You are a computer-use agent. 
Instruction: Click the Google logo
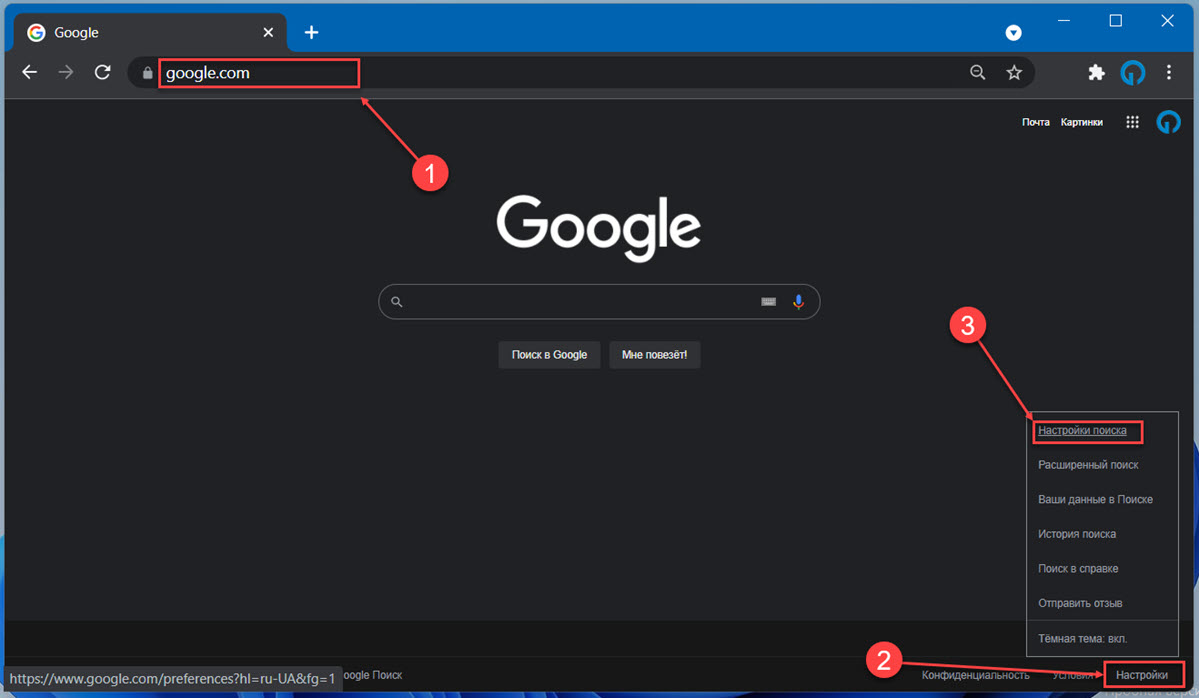click(x=599, y=227)
